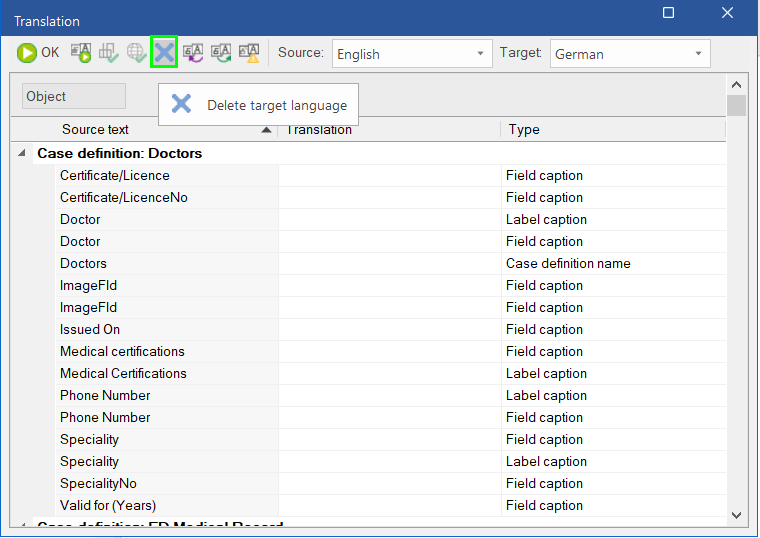Click the scrollbar up arrow

pos(736,85)
